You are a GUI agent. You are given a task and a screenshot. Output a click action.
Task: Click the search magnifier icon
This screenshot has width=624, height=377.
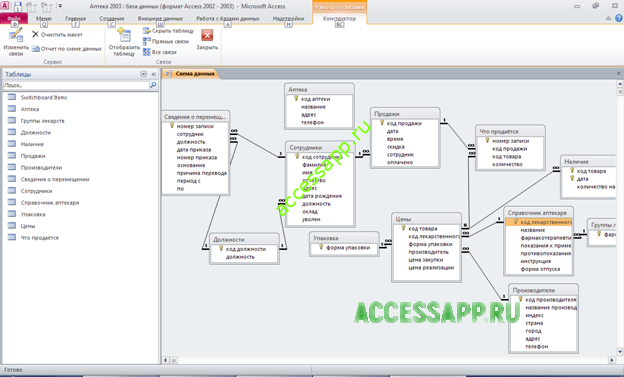coord(153,85)
